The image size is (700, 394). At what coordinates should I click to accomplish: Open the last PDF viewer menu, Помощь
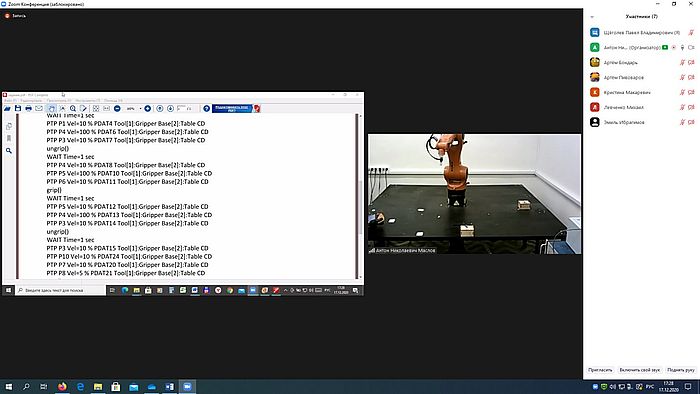113,101
